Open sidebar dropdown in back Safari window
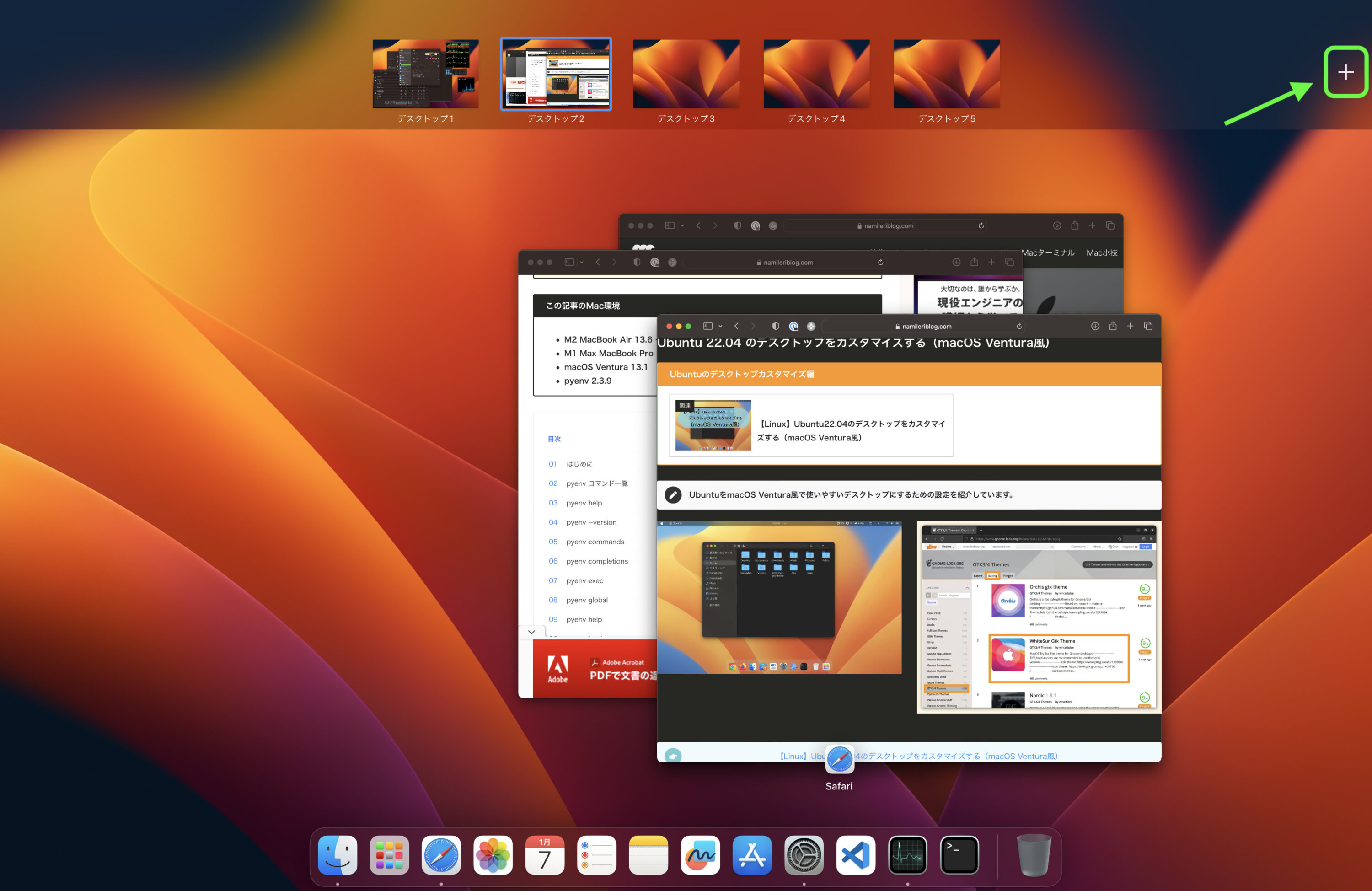The height and width of the screenshot is (891, 1372). 682,226
